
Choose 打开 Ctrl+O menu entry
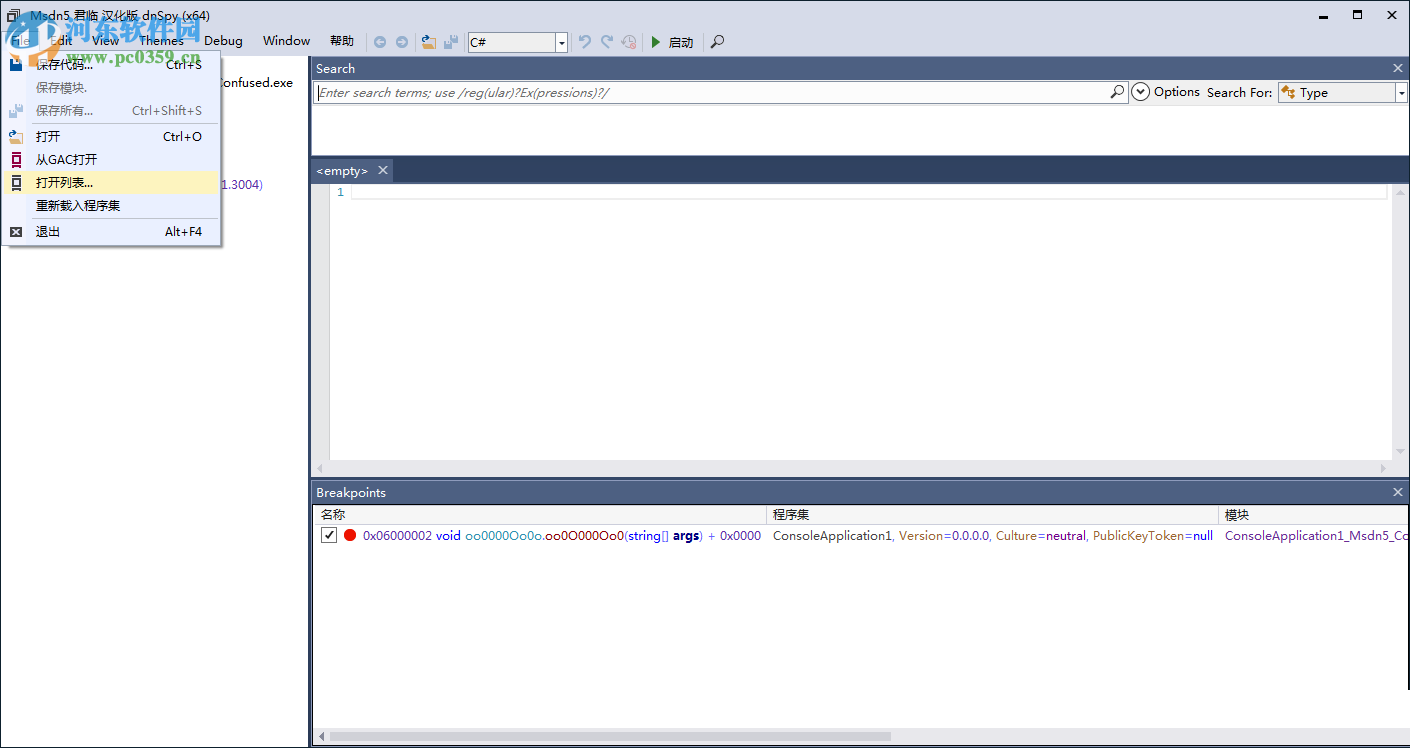coord(112,136)
